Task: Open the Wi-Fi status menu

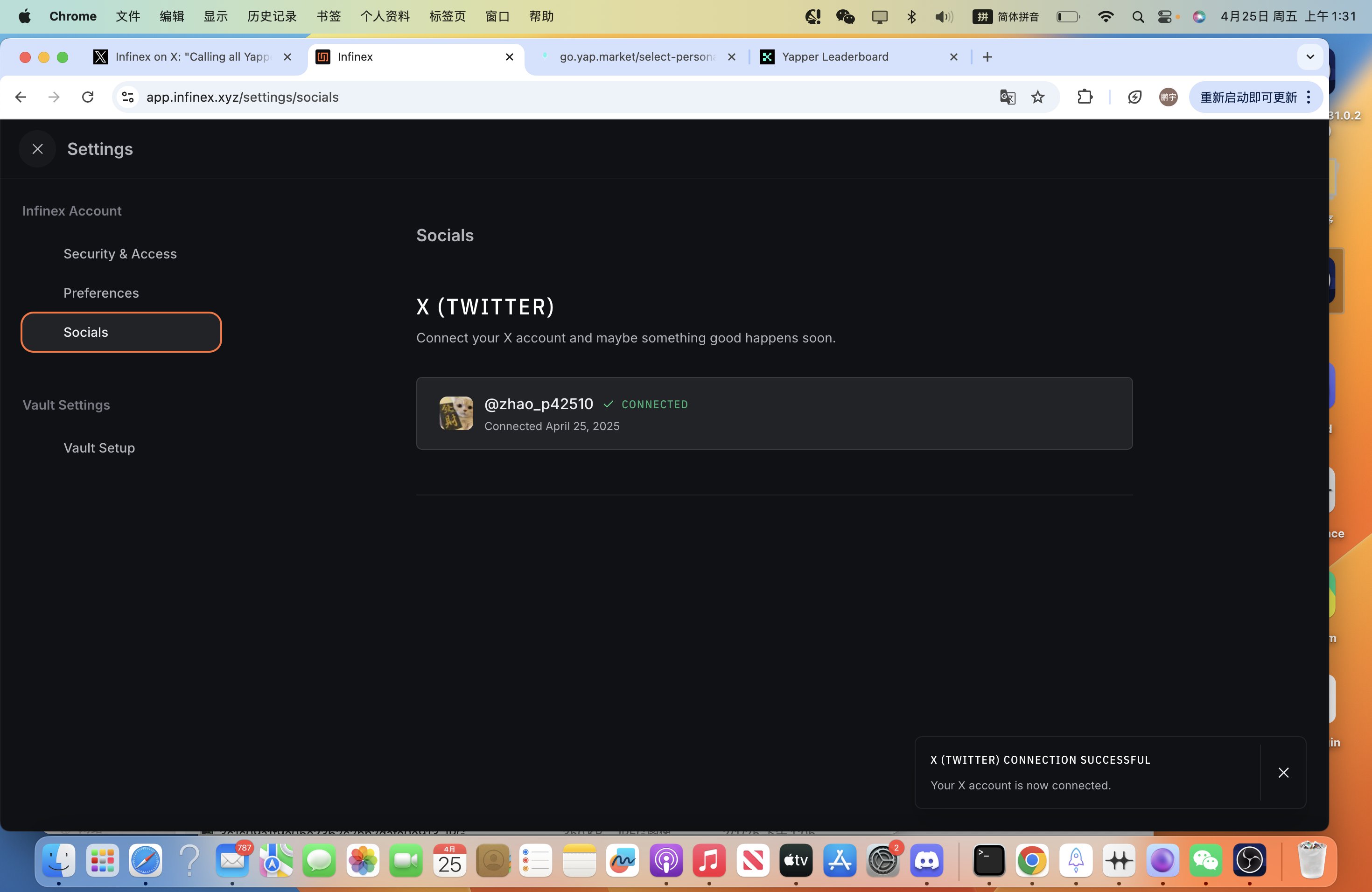Action: [1106, 17]
